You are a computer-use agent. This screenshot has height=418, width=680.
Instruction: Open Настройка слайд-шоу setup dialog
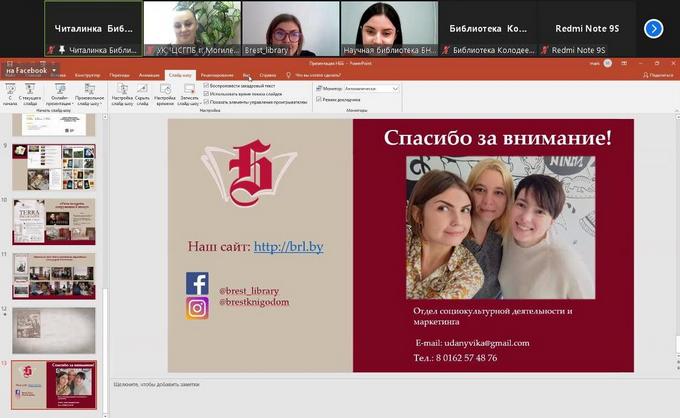[122, 94]
